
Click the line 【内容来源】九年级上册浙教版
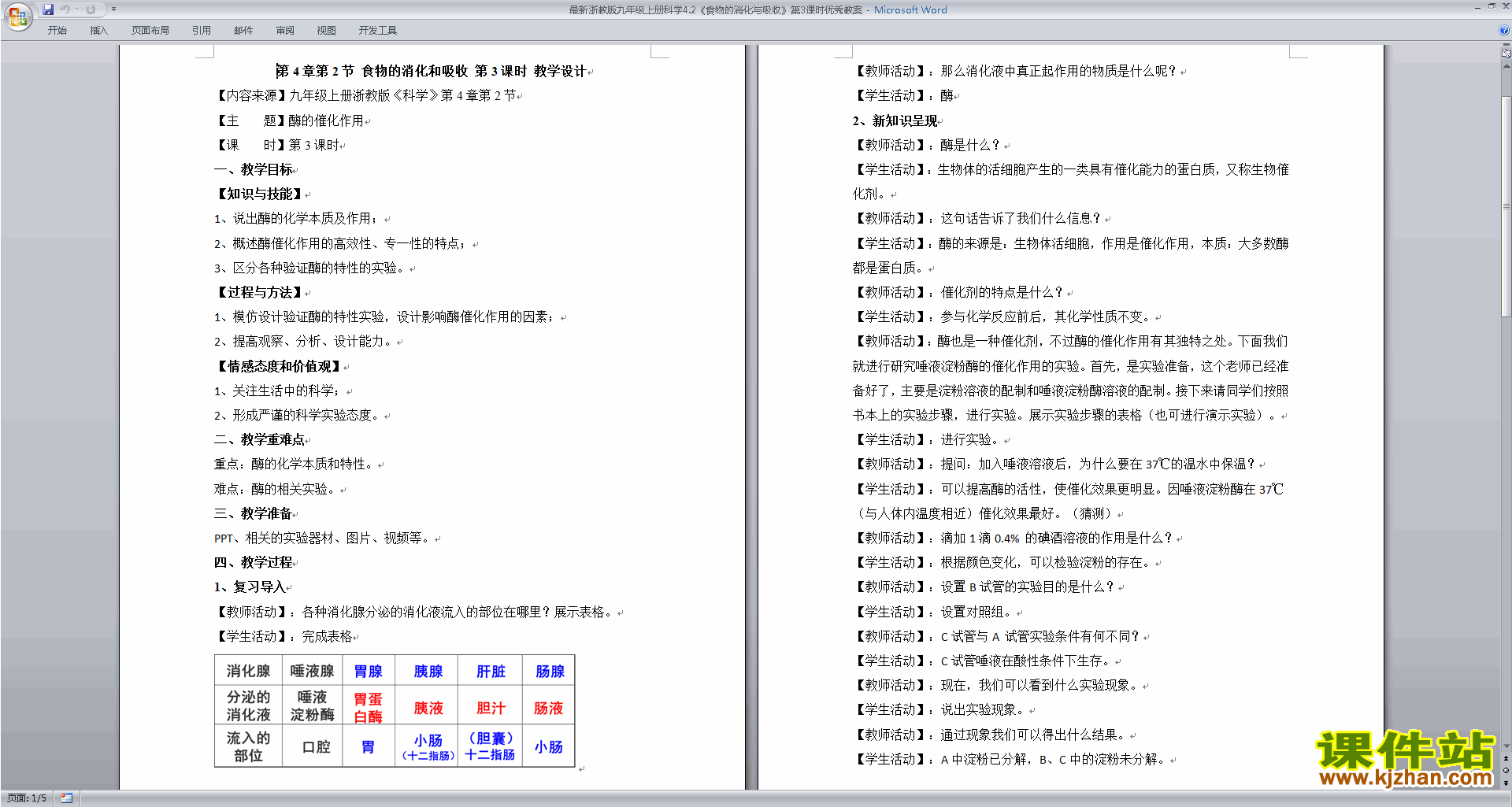(365, 95)
